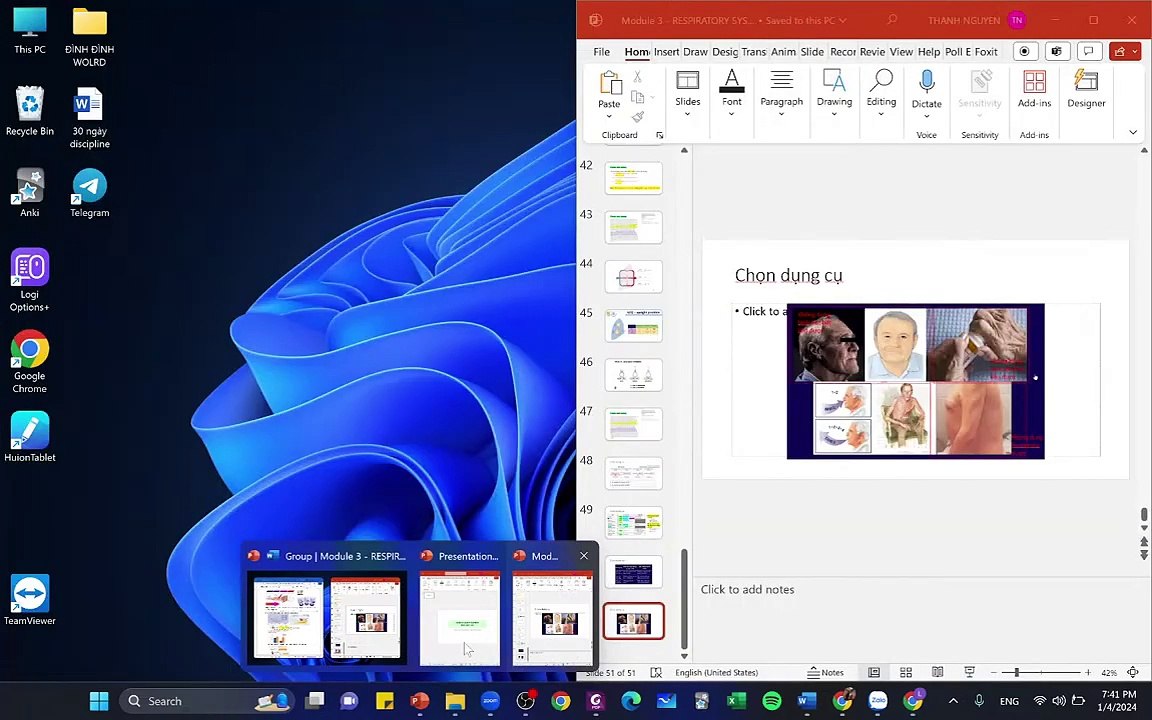
Task: Click the Windows Start button
Action: coord(99,701)
